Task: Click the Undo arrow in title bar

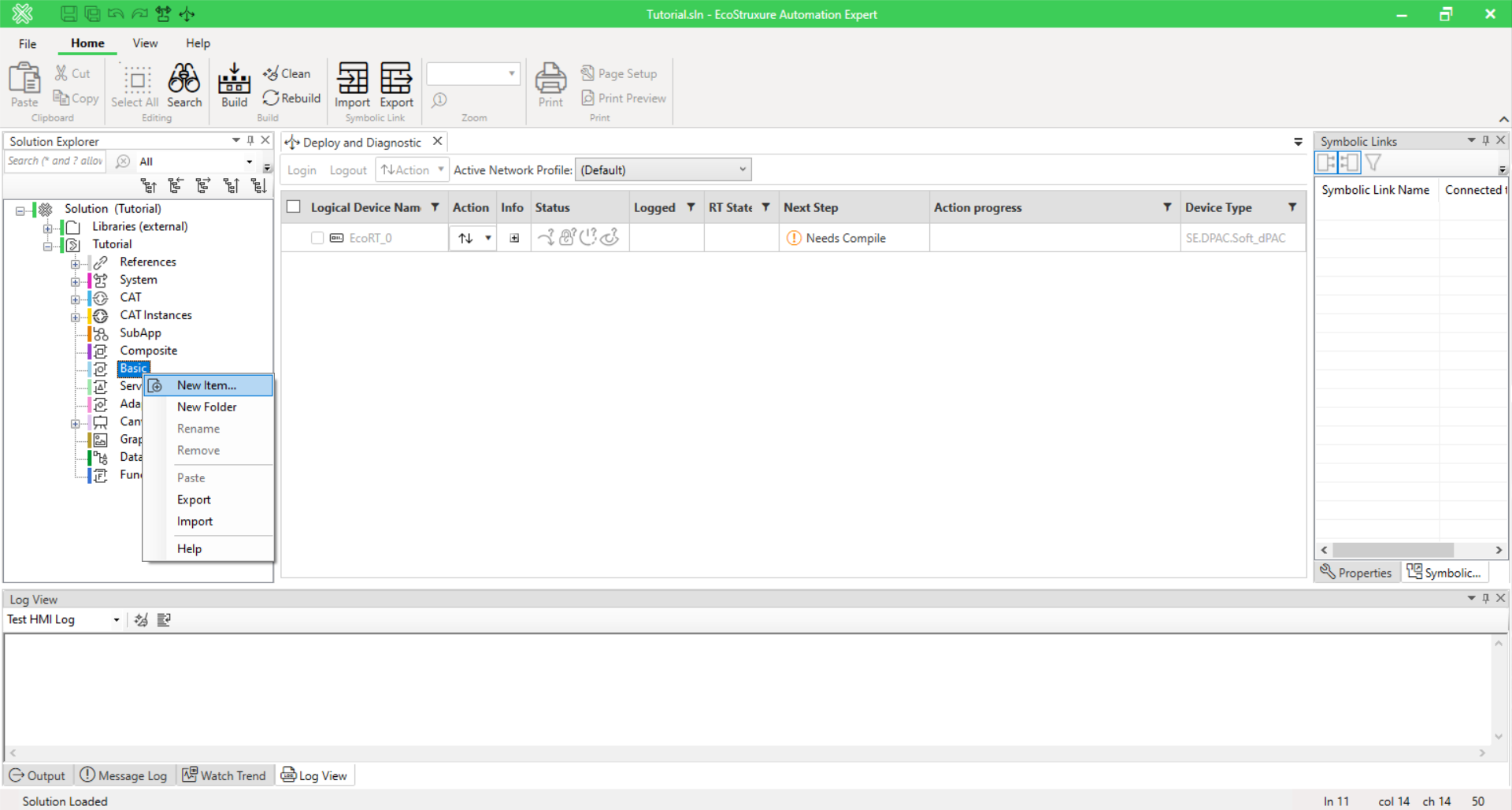Action: point(116,13)
